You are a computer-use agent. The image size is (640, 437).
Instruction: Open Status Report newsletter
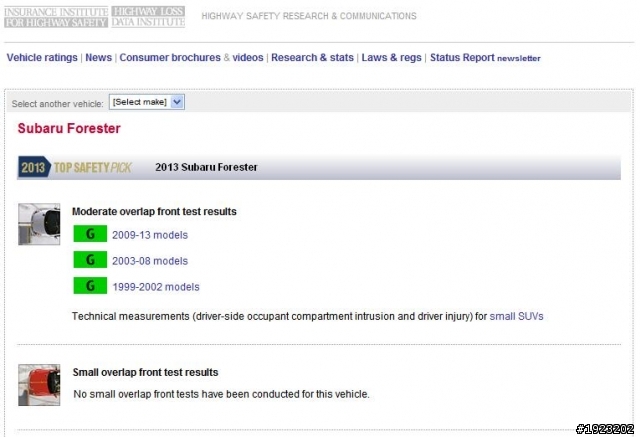point(485,58)
